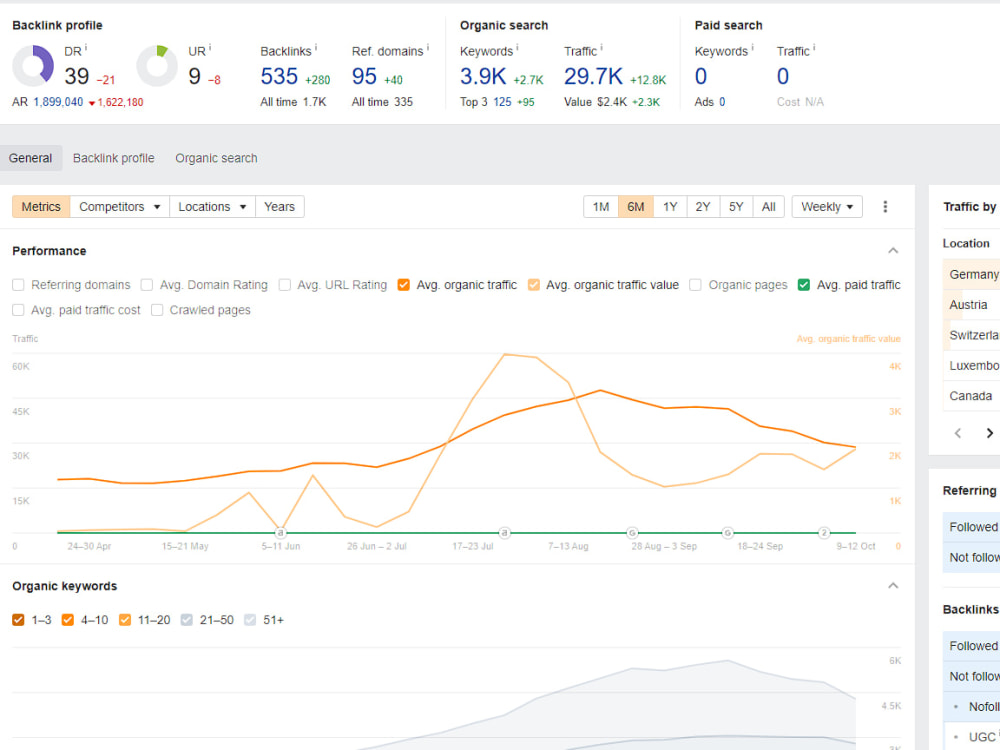Click the Ref. domains info icon
1000x750 pixels.
428,47
